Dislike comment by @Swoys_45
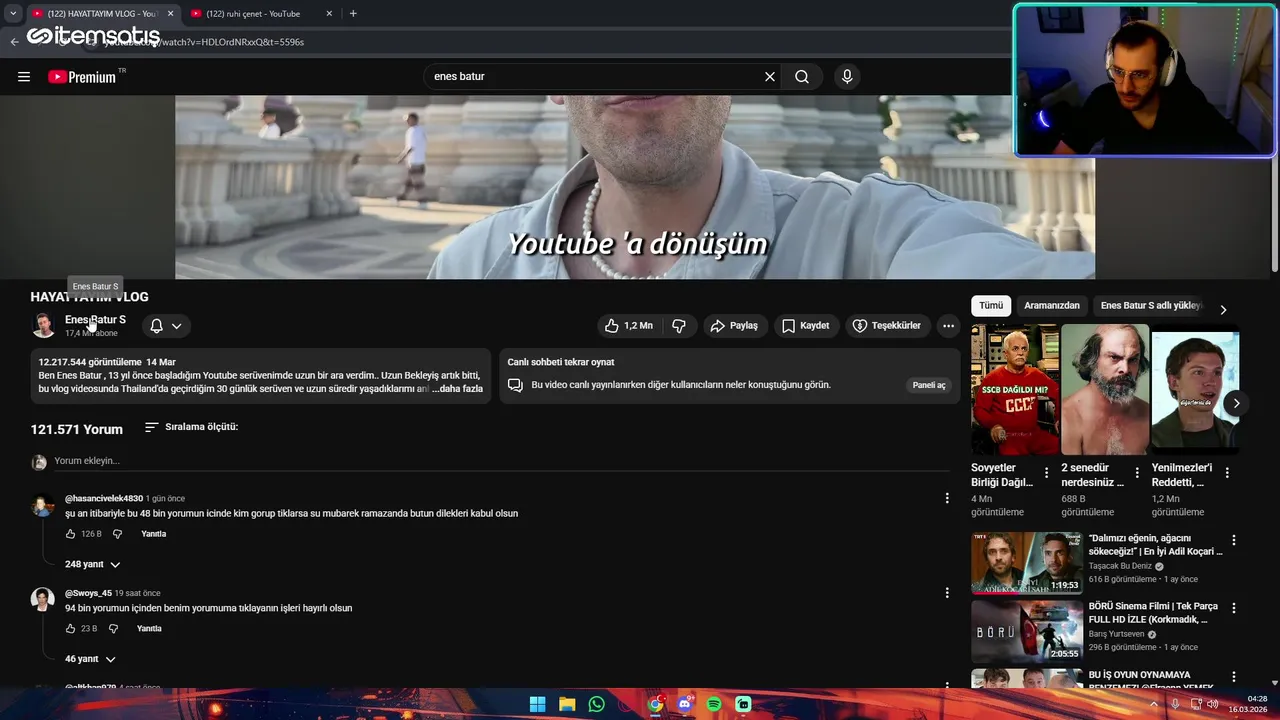The image size is (1280, 720). click(x=113, y=629)
